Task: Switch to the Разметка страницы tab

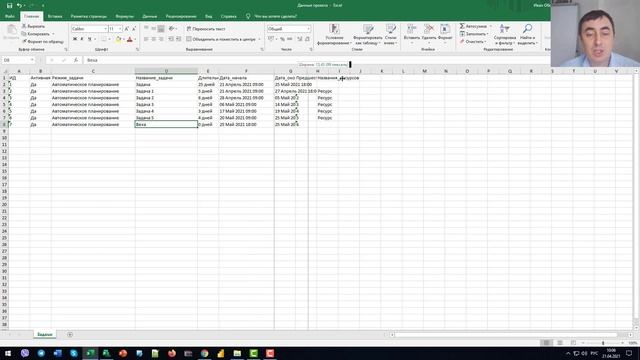Action: click(89, 16)
